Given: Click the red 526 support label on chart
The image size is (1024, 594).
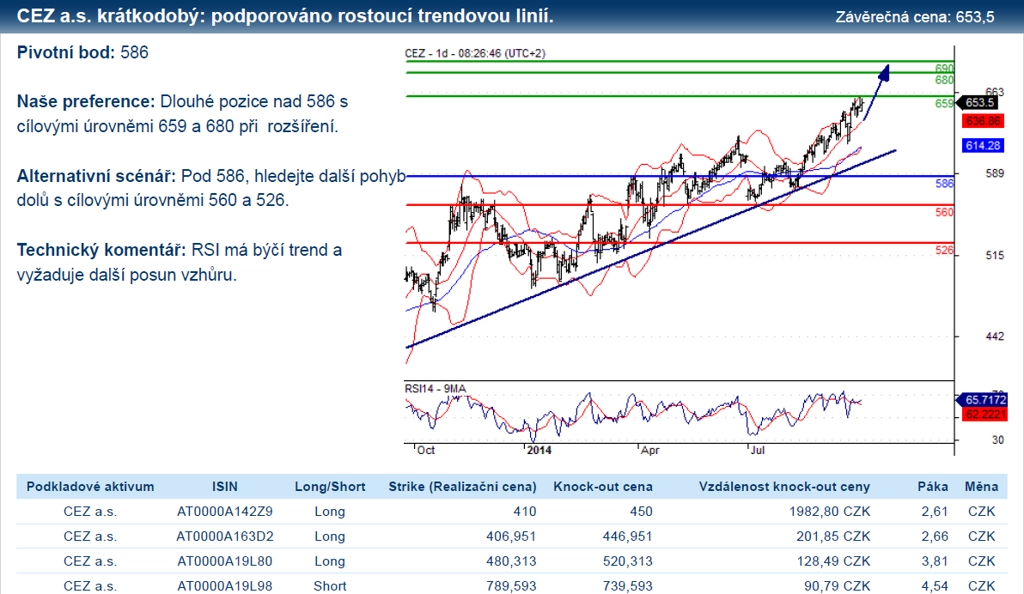Looking at the screenshot, I should pyautogui.click(x=944, y=250).
